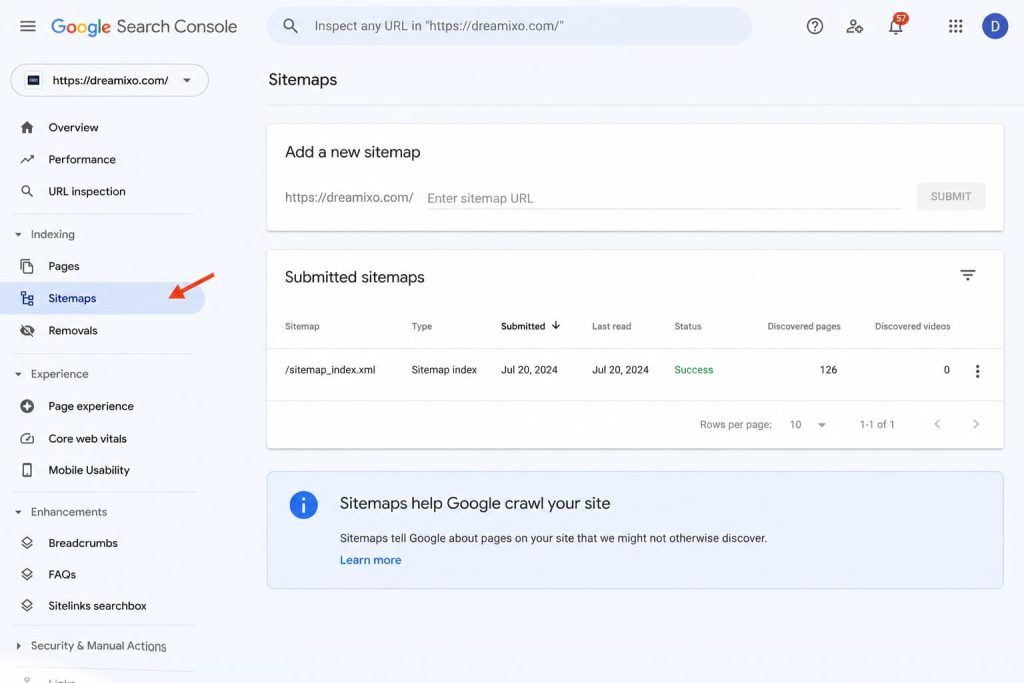Screen dimensions: 1024x683
Task: Click the Last read column header
Action: 611,326
